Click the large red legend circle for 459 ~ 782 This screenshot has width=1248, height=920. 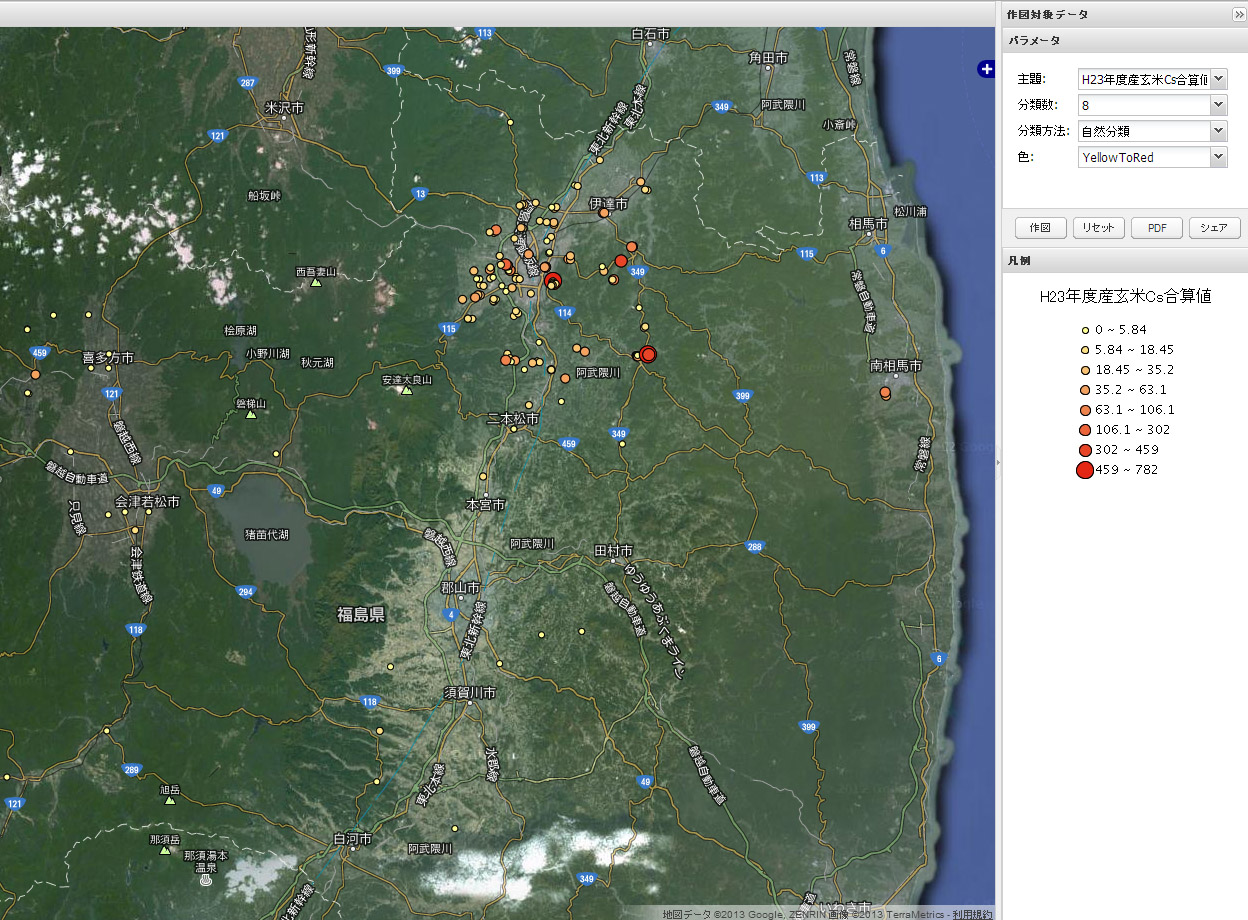(x=1085, y=470)
